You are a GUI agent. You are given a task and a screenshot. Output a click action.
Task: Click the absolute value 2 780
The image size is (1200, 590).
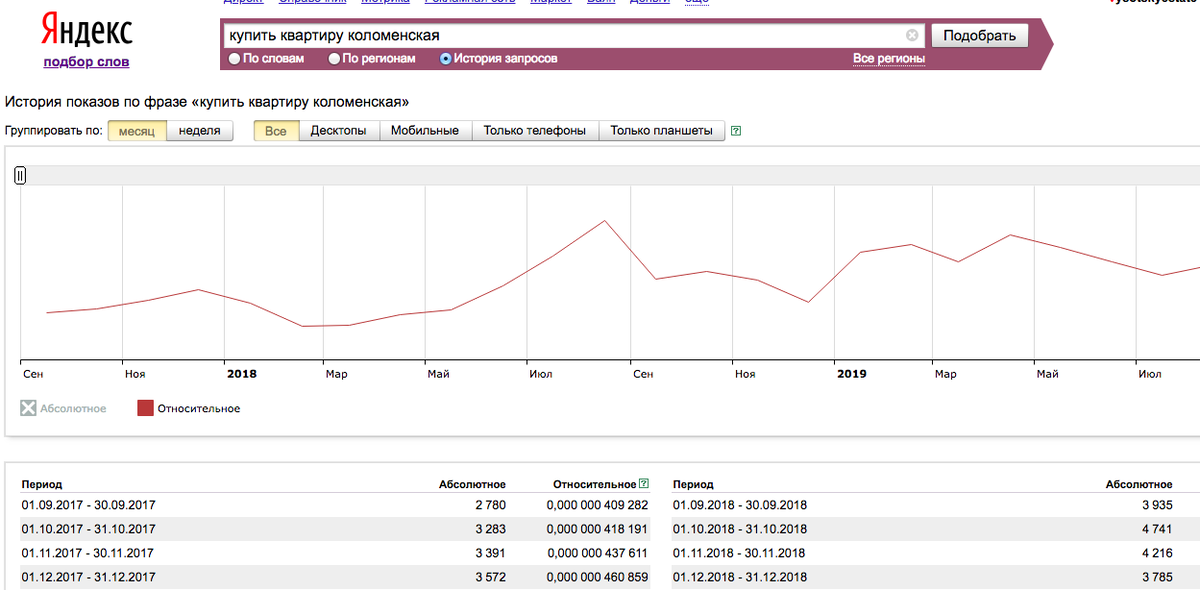pyautogui.click(x=490, y=505)
